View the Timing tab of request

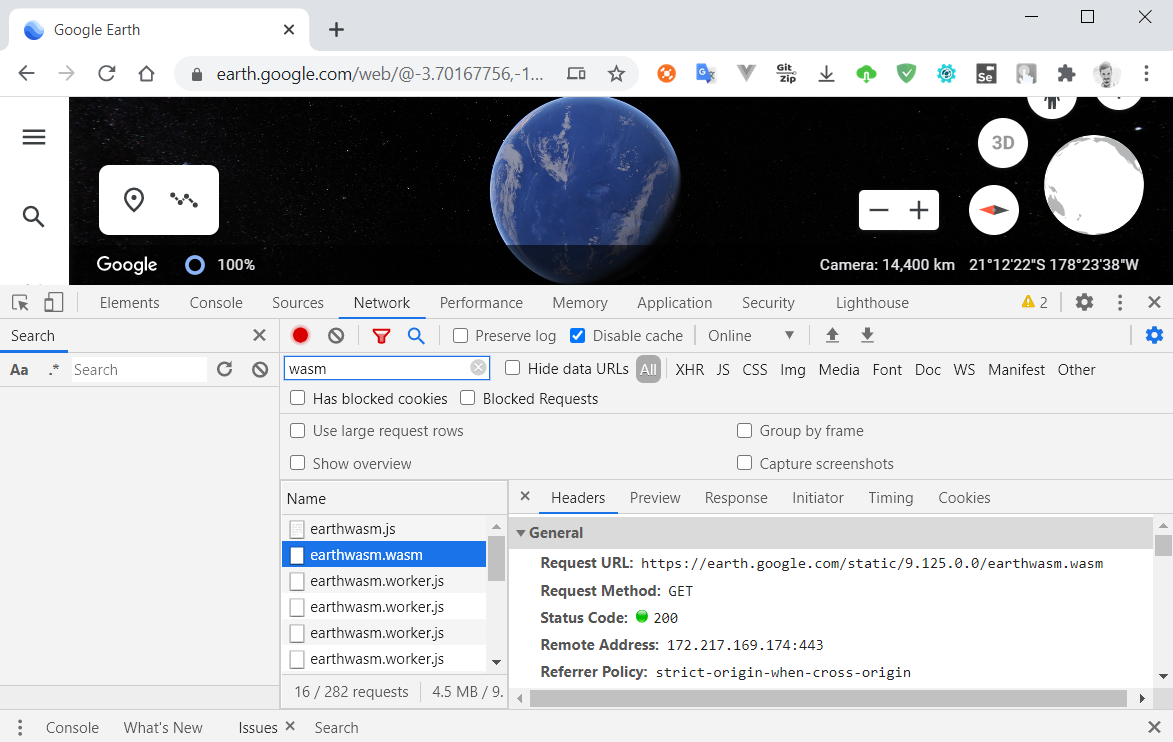click(x=890, y=497)
